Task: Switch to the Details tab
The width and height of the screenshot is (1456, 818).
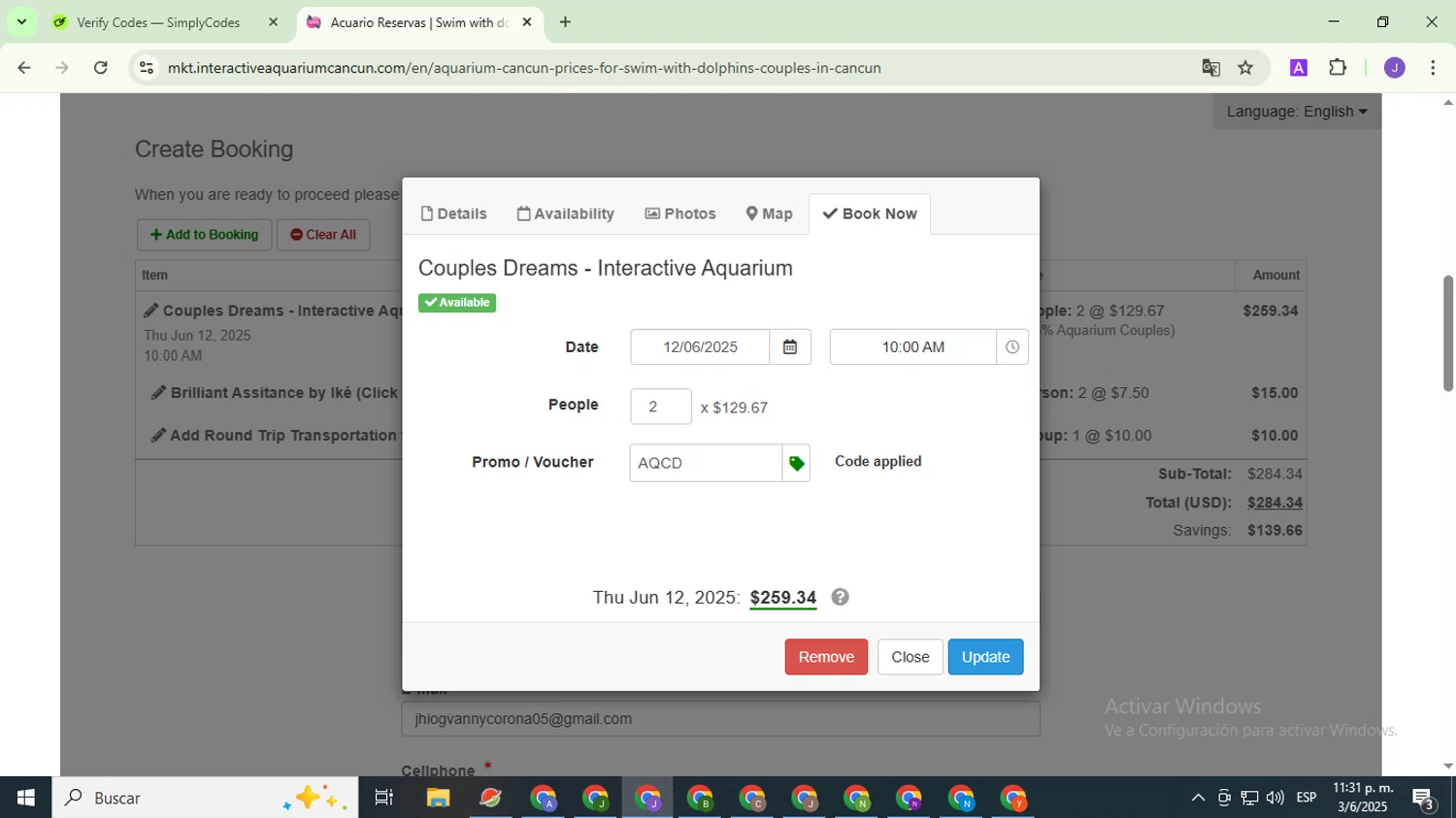Action: [453, 213]
